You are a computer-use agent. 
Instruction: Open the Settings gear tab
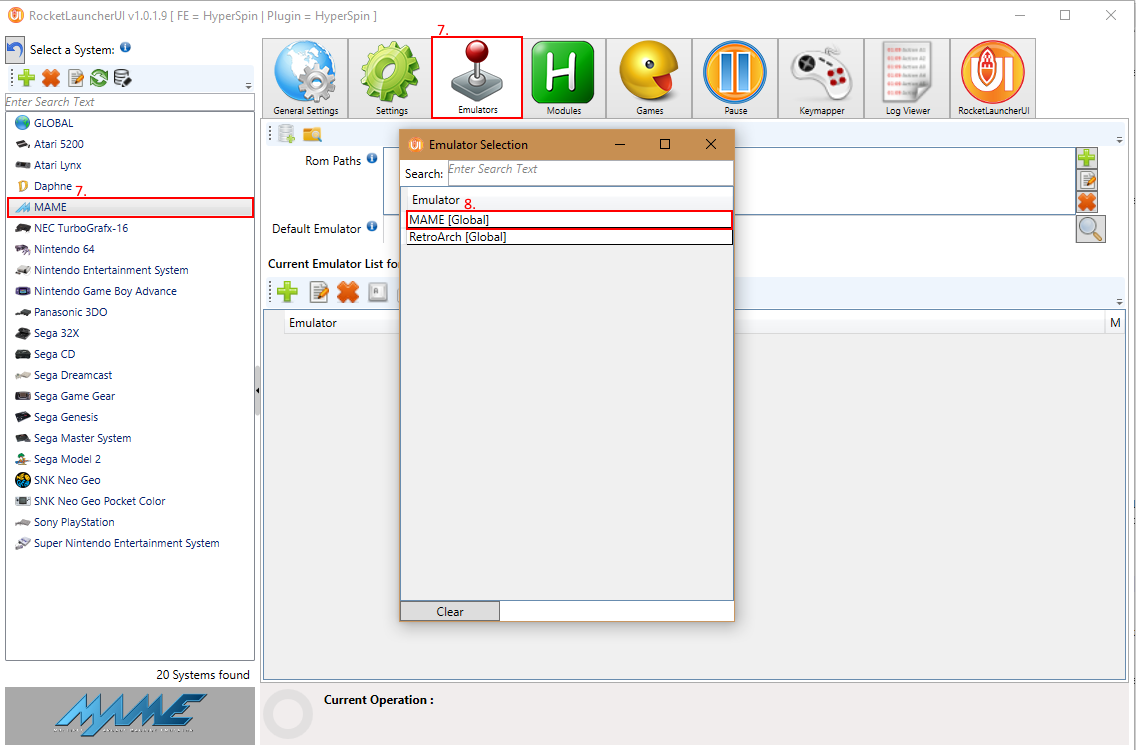point(391,78)
